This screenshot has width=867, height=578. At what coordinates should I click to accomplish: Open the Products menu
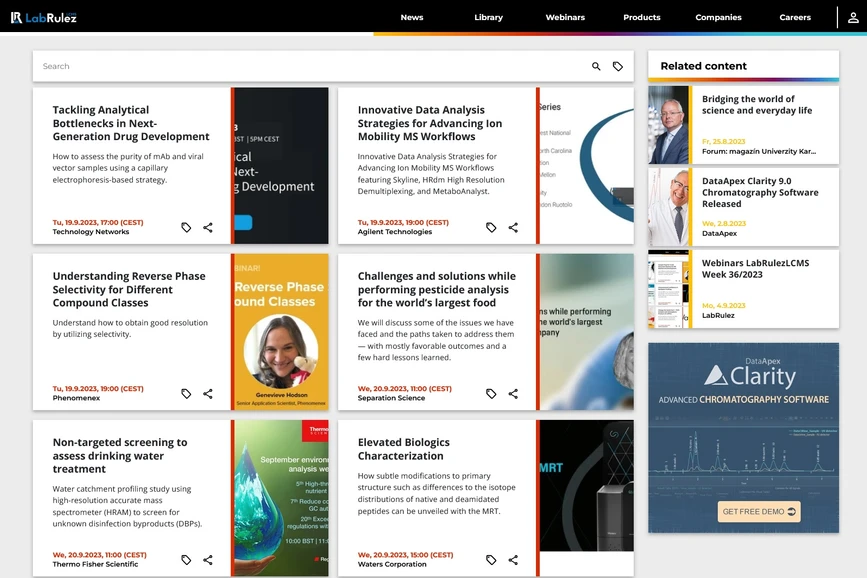point(642,17)
